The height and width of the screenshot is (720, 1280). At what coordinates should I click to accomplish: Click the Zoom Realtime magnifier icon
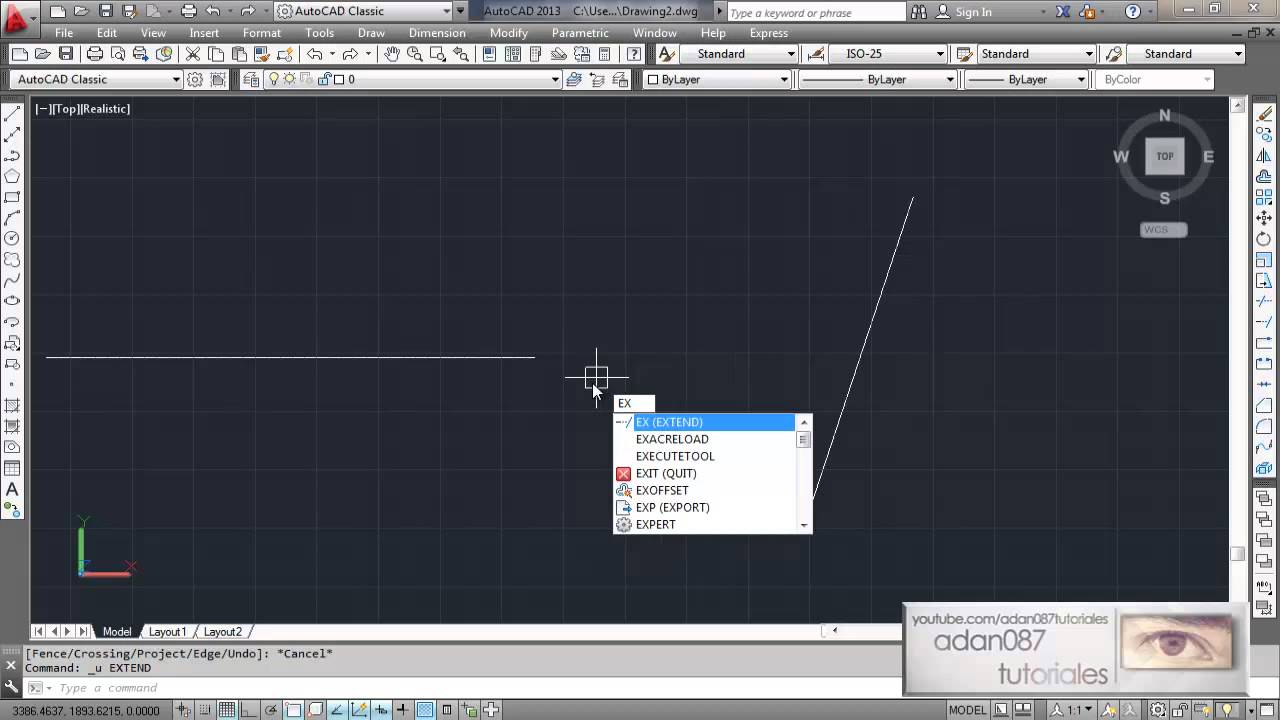pos(415,54)
